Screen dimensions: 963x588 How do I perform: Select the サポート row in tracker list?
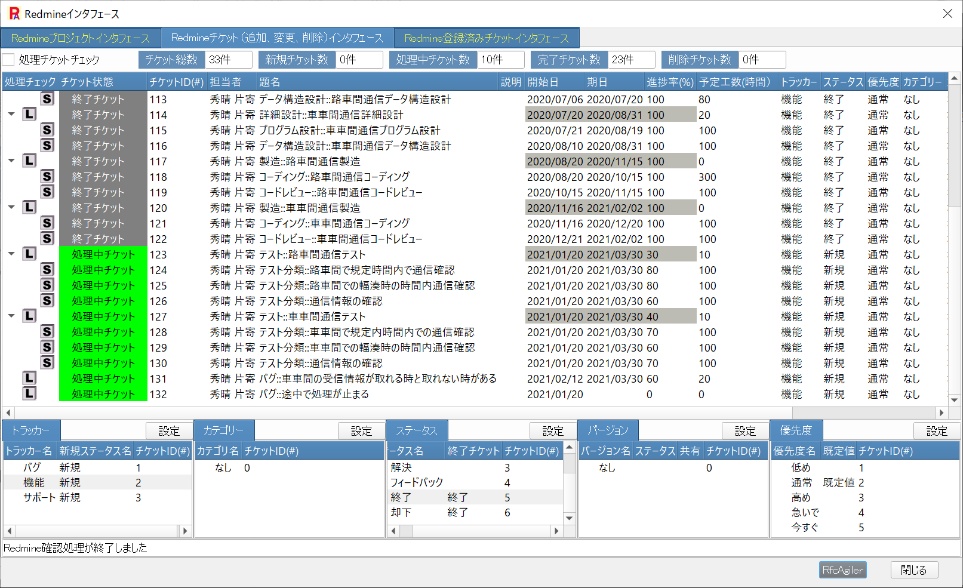97,497
